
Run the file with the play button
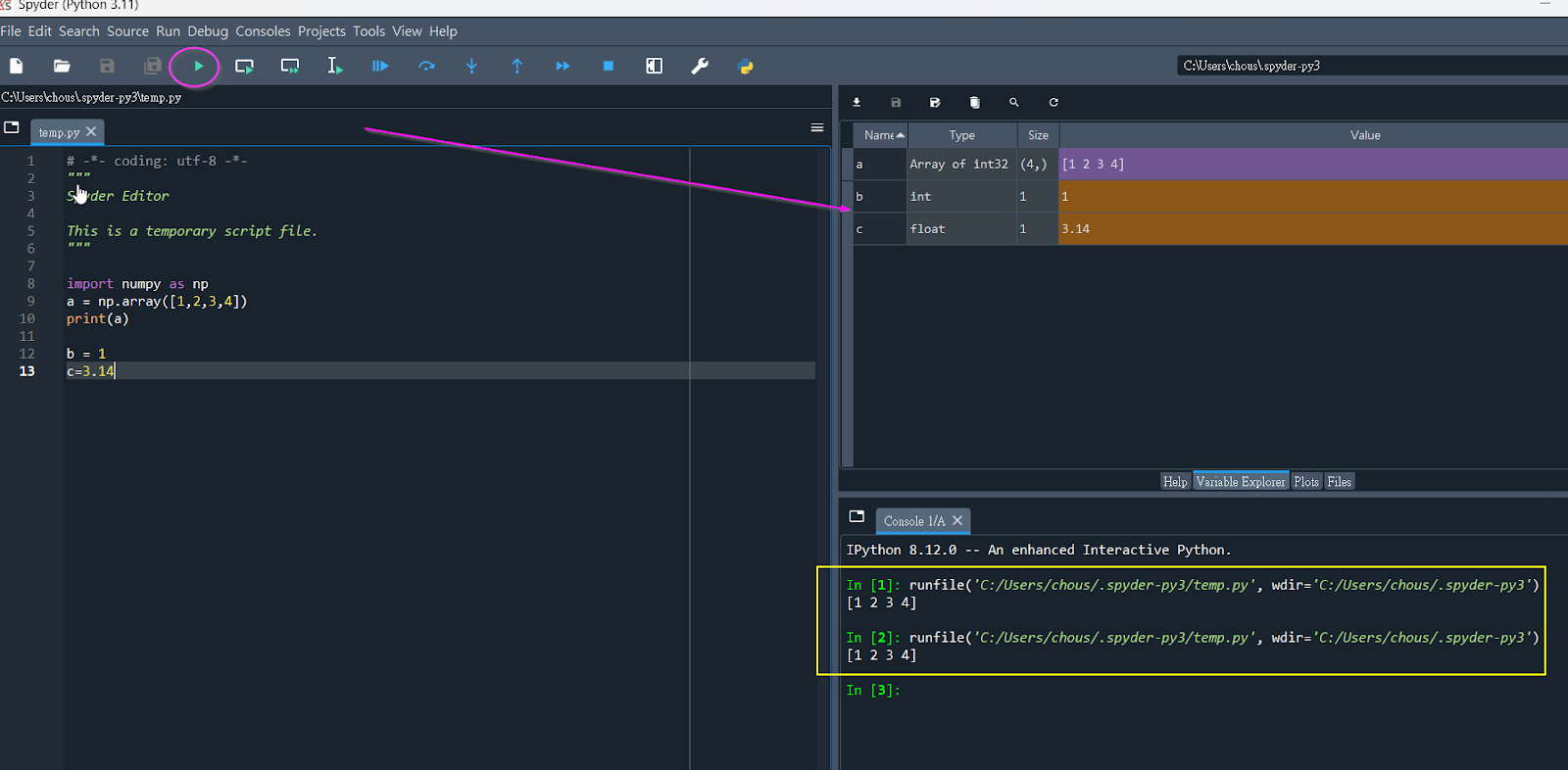click(x=198, y=67)
